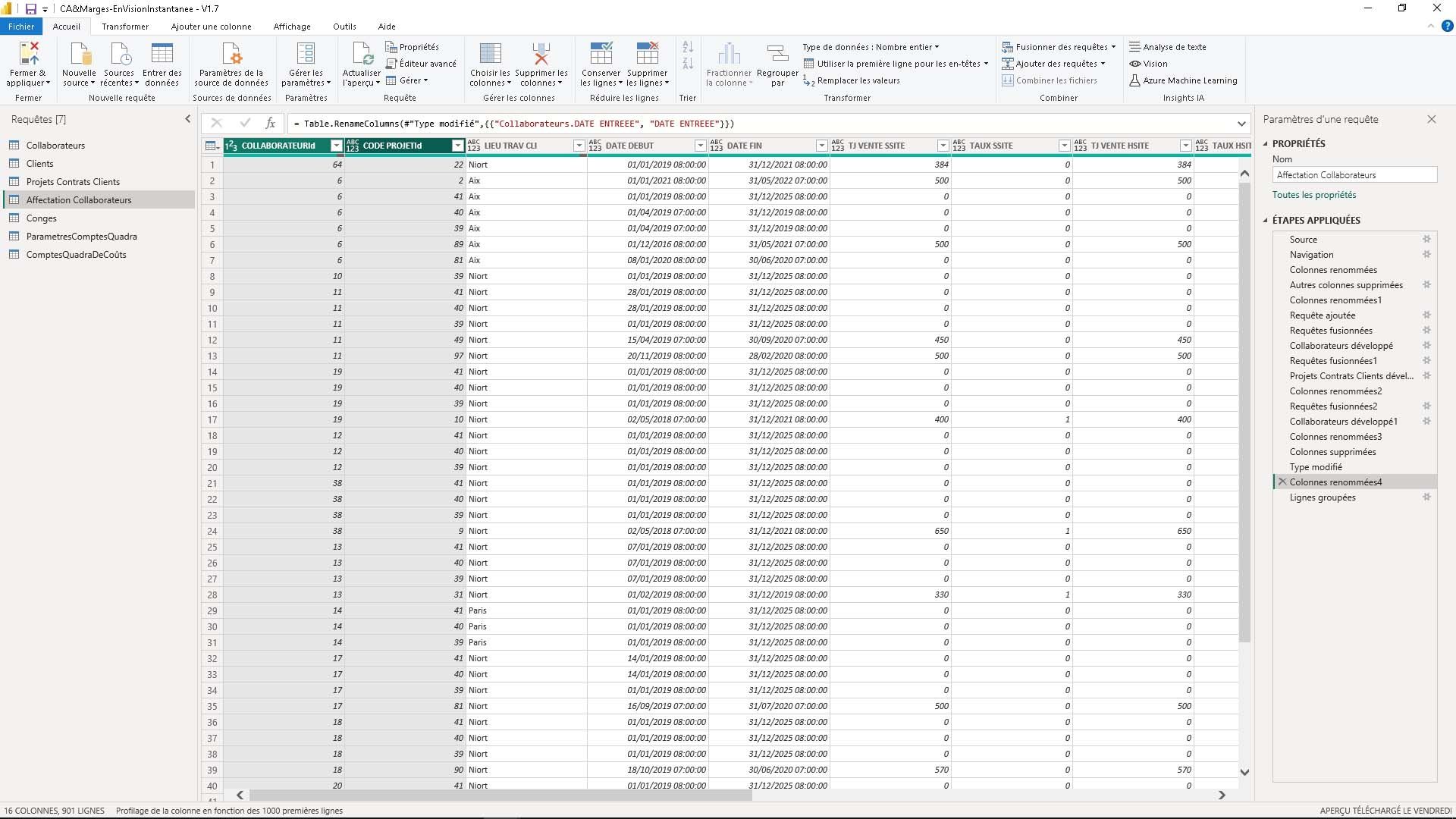Screen dimensions: 1456x819
Task: Click Remplacer les valeurs button
Action: pos(852,80)
